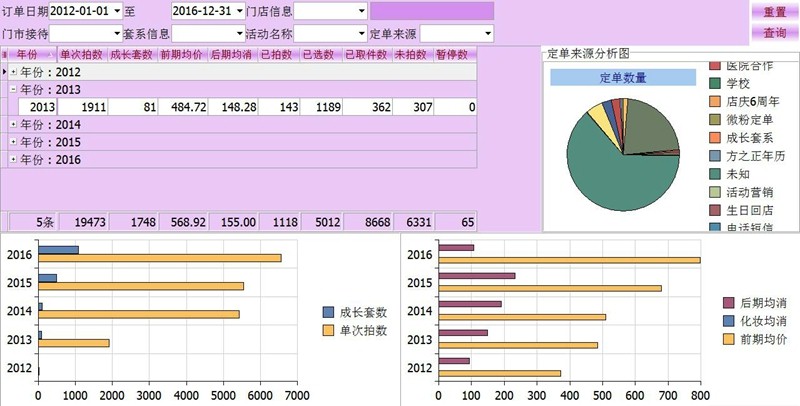Open the end date 2016-12-31 dropdown arrow
The image size is (800, 406).
(x=240, y=11)
